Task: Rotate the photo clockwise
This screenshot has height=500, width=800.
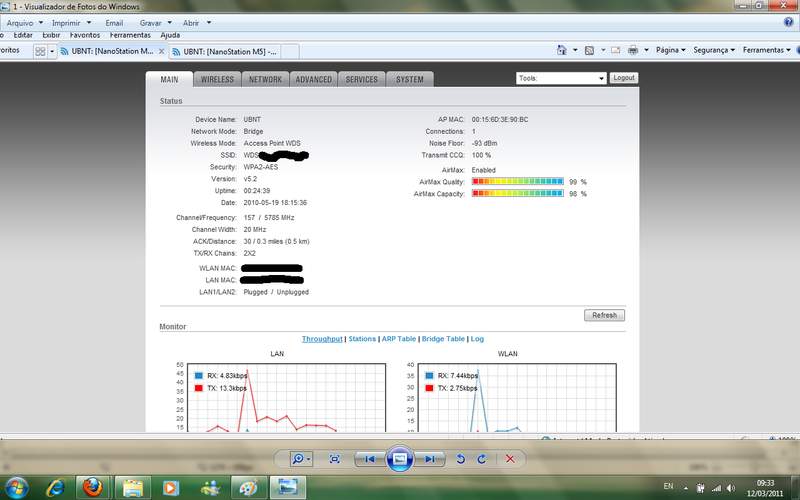Action: click(482, 459)
